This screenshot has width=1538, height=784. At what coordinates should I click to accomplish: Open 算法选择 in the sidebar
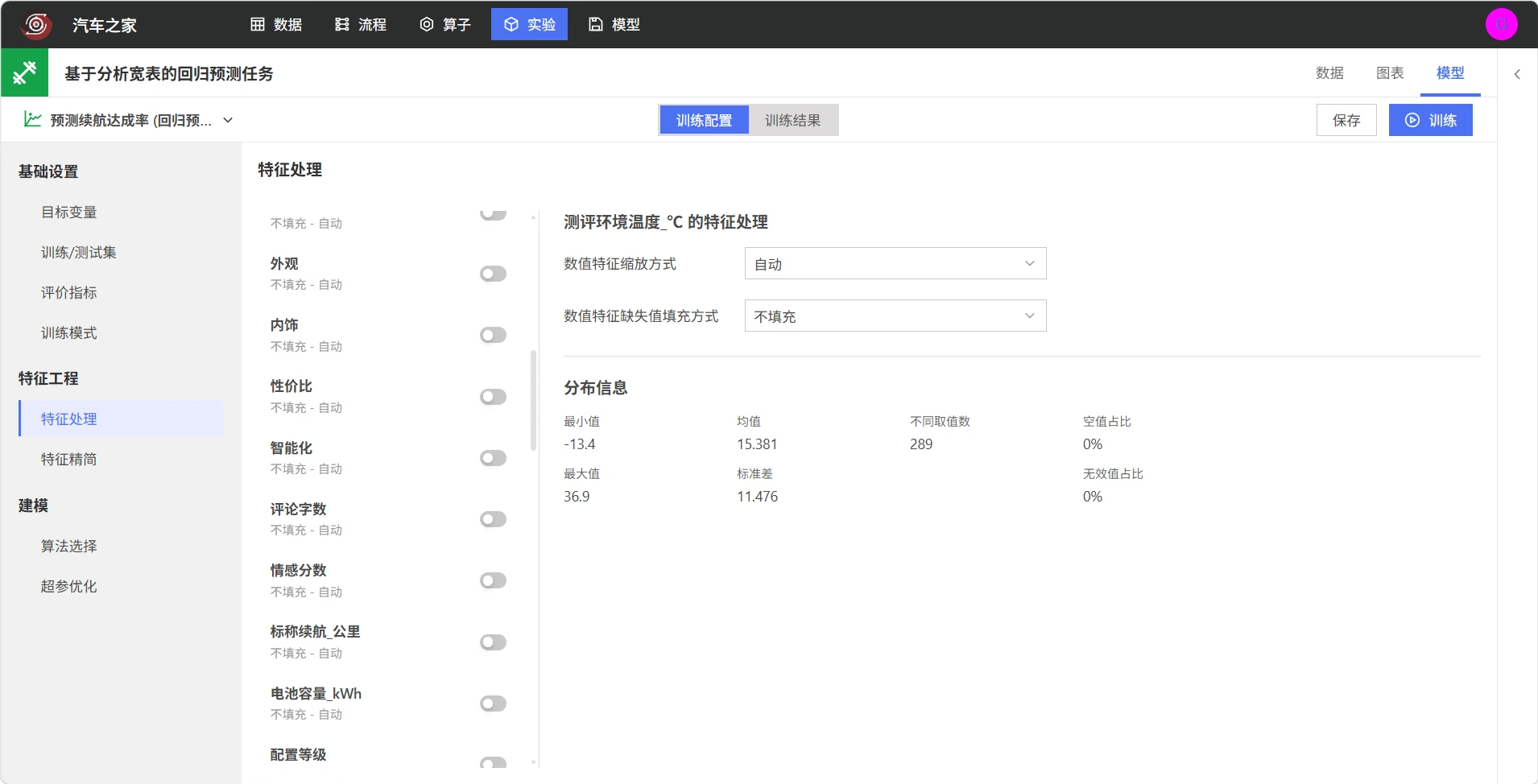69,546
